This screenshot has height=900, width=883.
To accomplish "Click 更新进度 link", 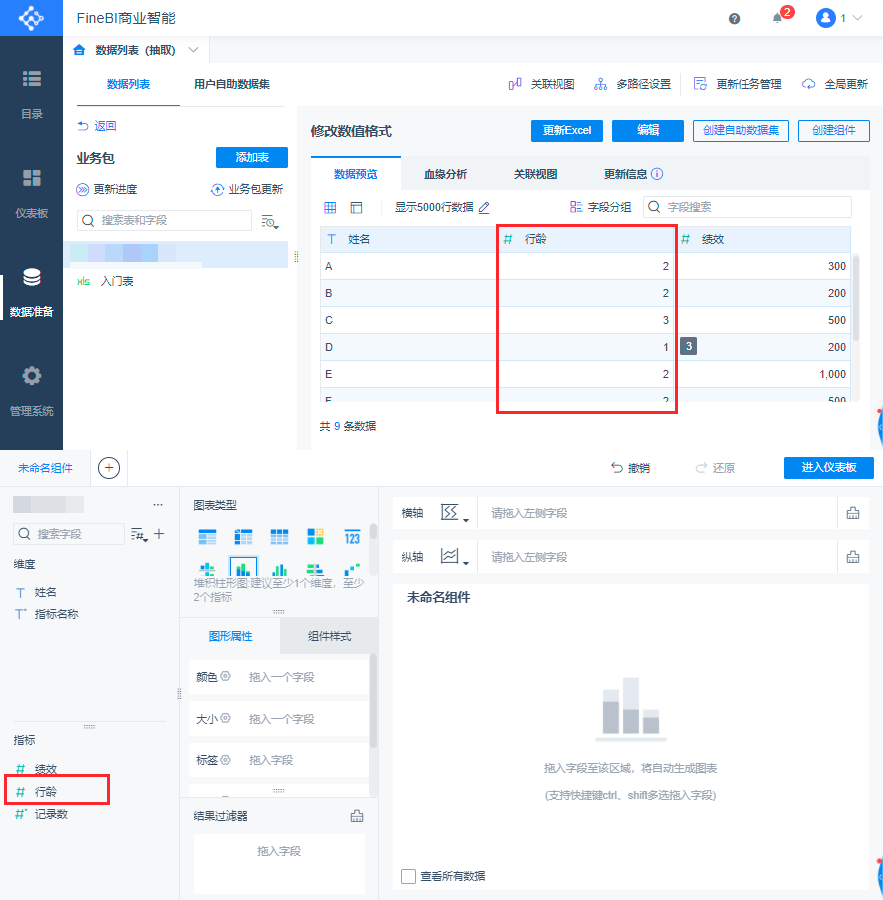I will point(107,189).
